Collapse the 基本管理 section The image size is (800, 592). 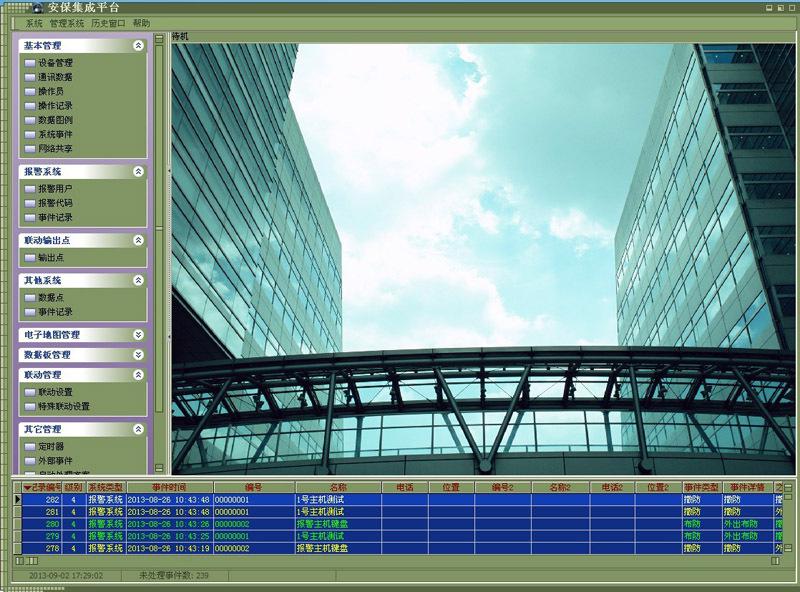tap(138, 46)
